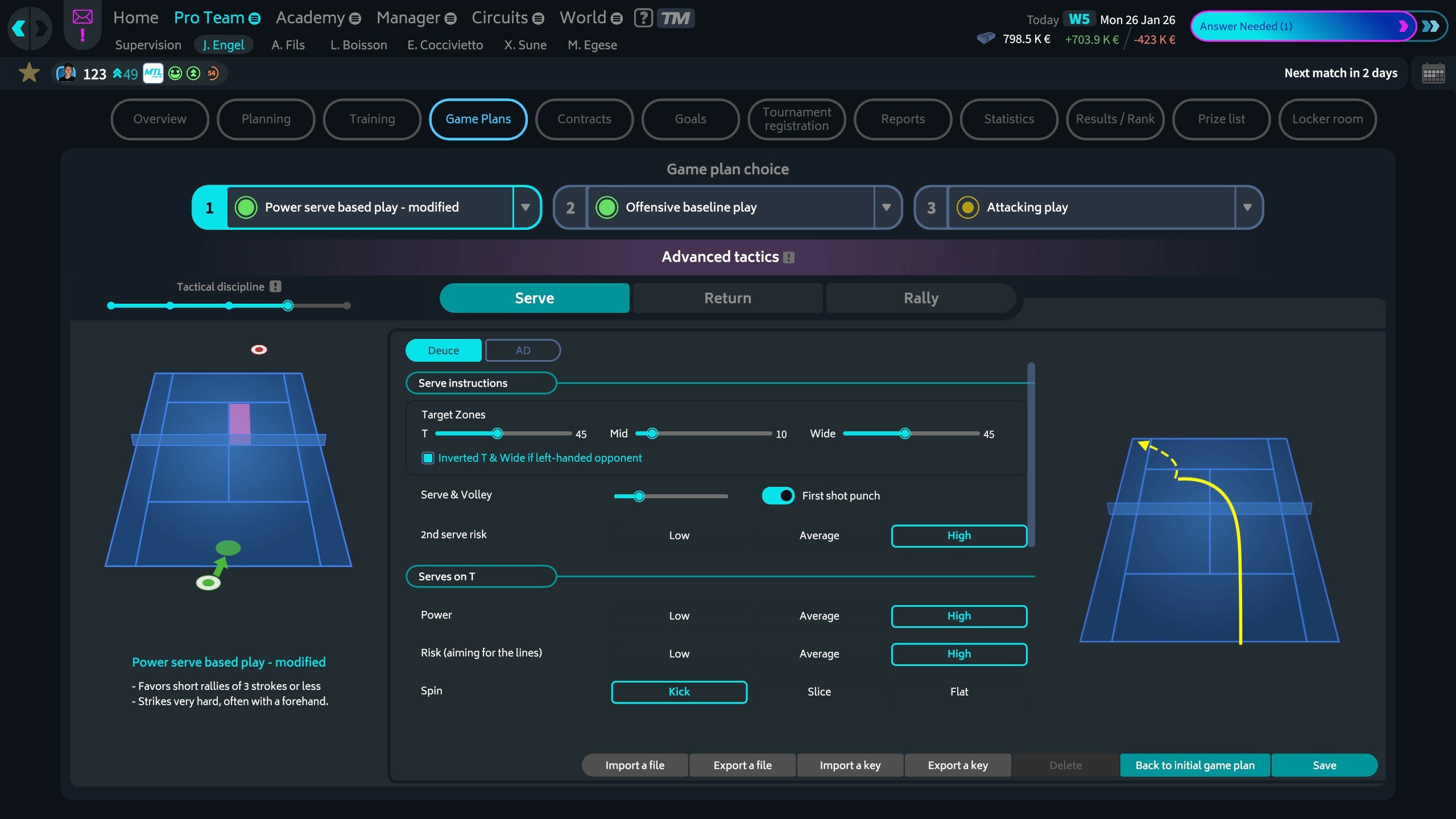Open J. Engel's player portrait
Screen dimensions: 1456x819
click(67, 73)
